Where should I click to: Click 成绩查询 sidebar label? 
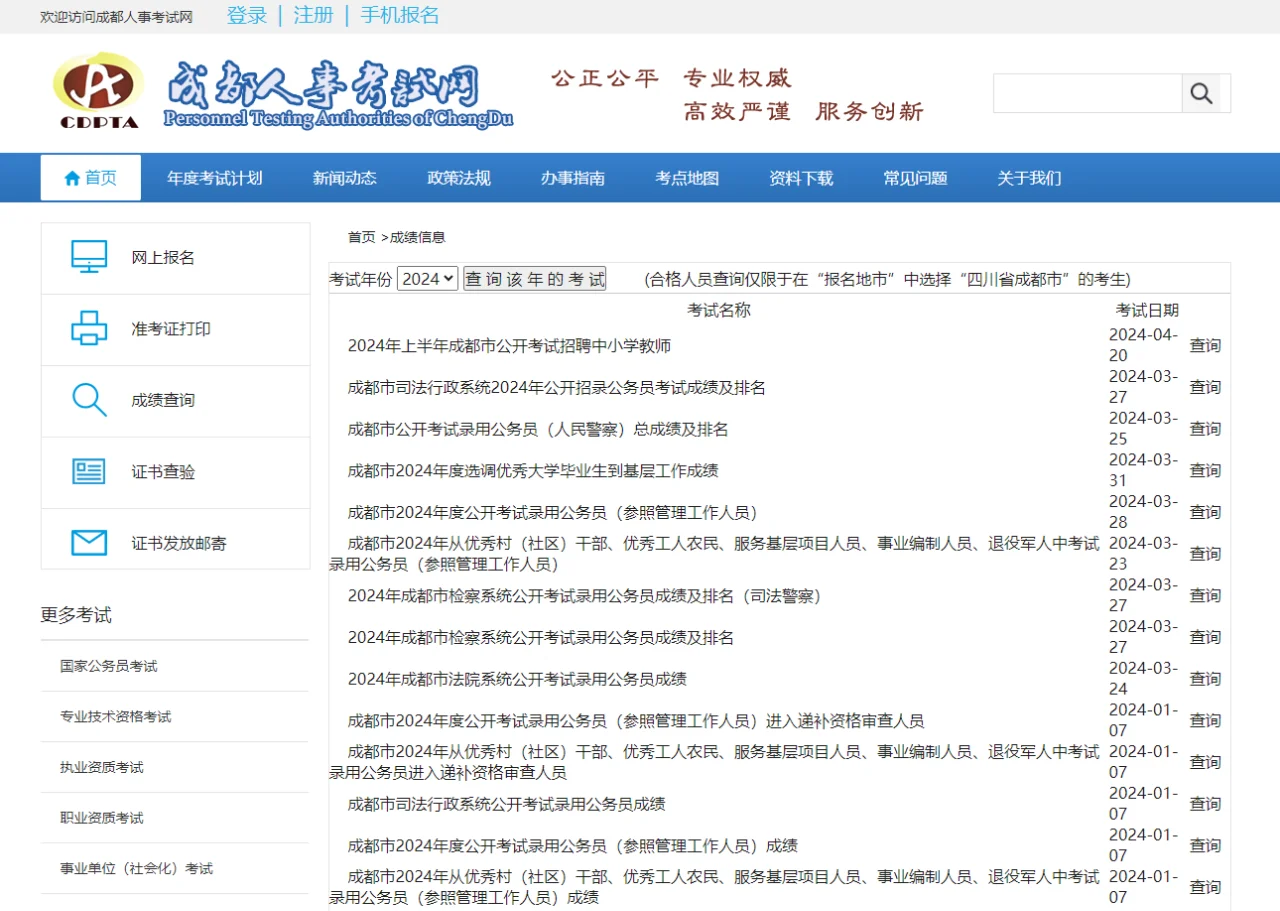[x=163, y=400]
